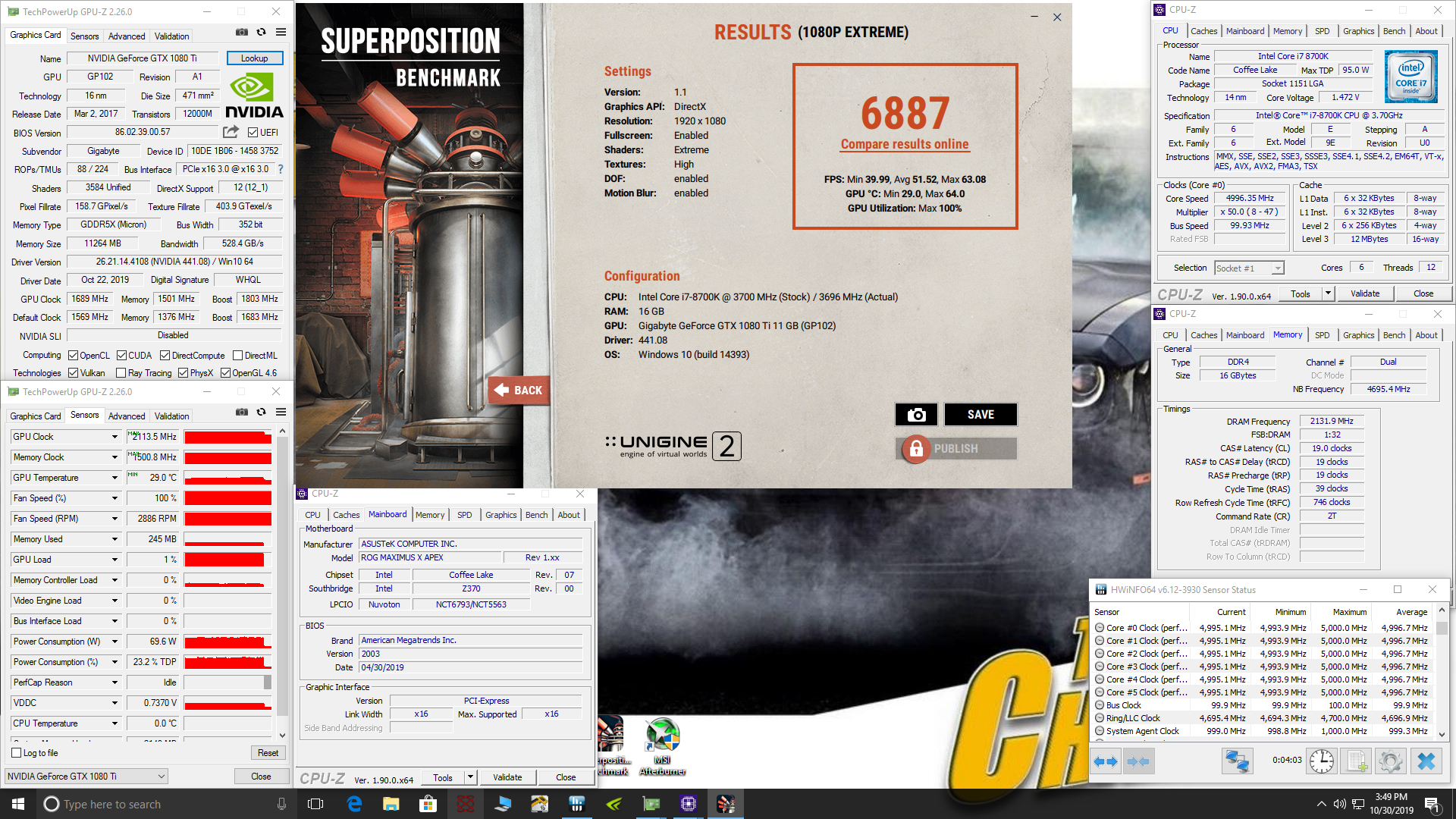The width and height of the screenshot is (1456, 819).
Task: Click the SAVE button in Superposition
Action: coord(981,415)
